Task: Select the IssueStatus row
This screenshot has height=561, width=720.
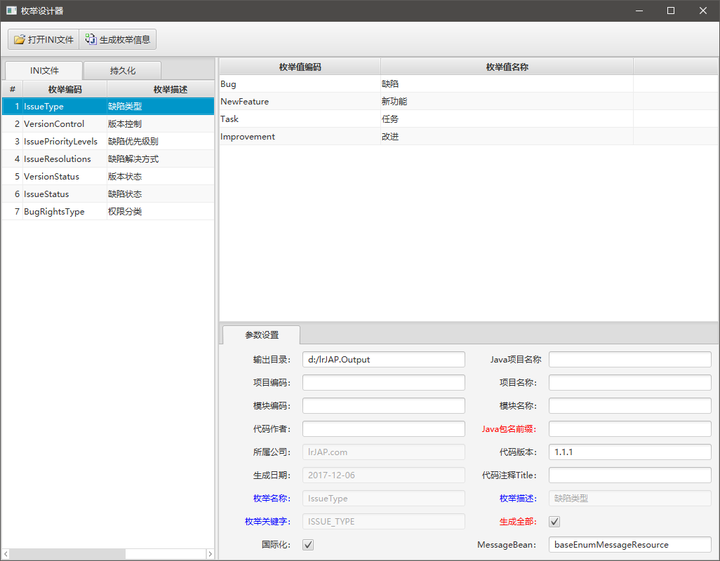Action: [x=108, y=194]
